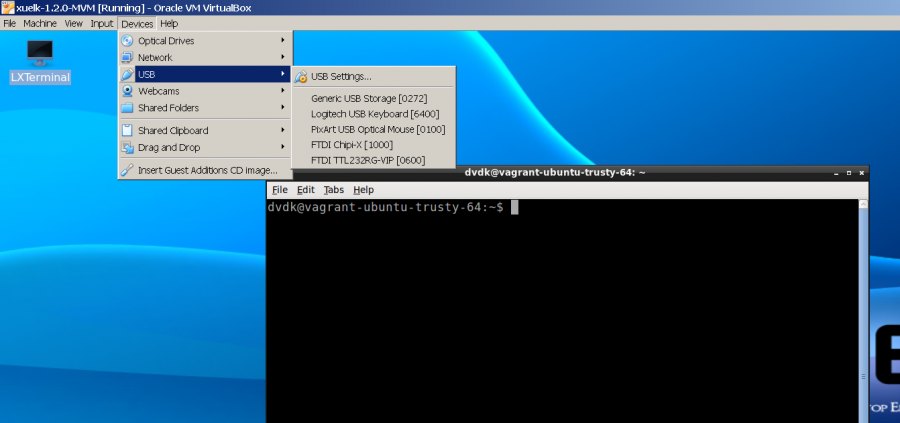The width and height of the screenshot is (900, 423).
Task: Select the PixArt USB Optical Mouse entry
Action: 377,129
